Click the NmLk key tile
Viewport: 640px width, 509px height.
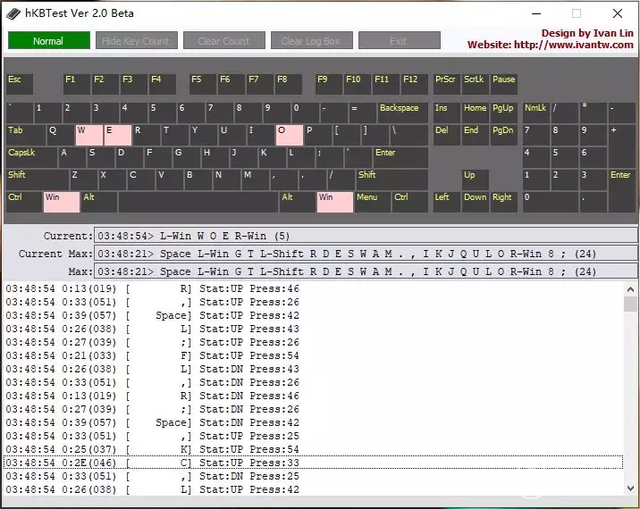pyautogui.click(x=536, y=113)
